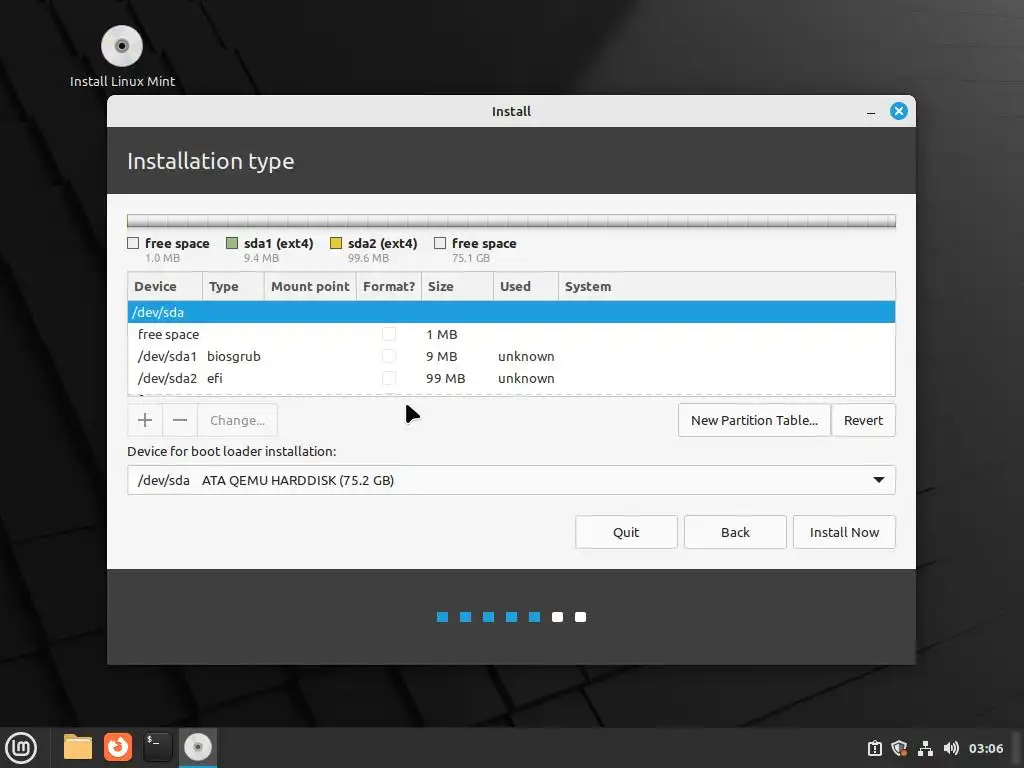Viewport: 1024px width, 768px height.
Task: Launch the Files manager from taskbar
Action: pos(78,747)
